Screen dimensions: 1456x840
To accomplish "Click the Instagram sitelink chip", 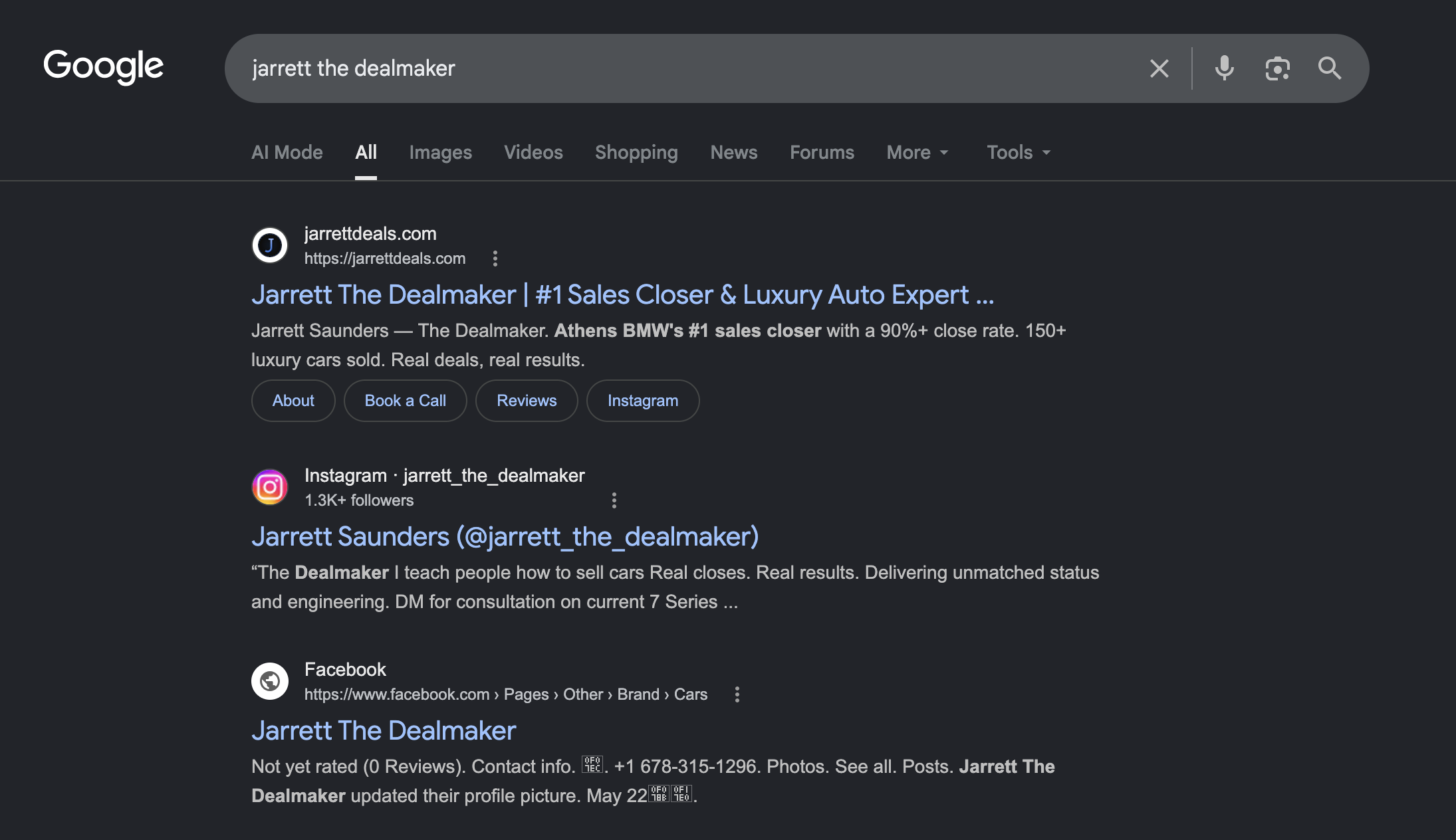I will pyautogui.click(x=643, y=401).
